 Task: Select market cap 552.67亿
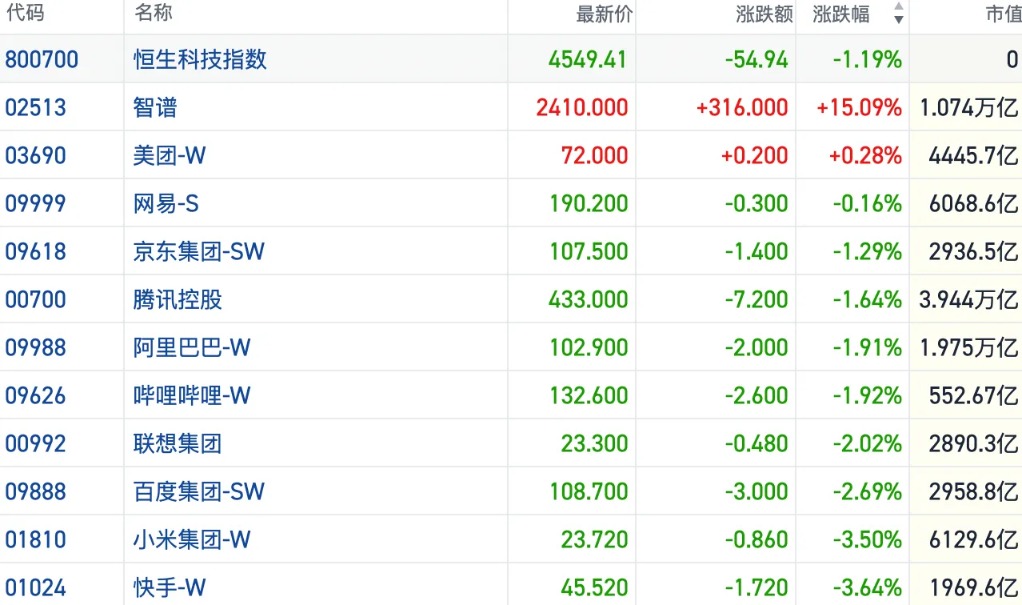click(x=973, y=396)
